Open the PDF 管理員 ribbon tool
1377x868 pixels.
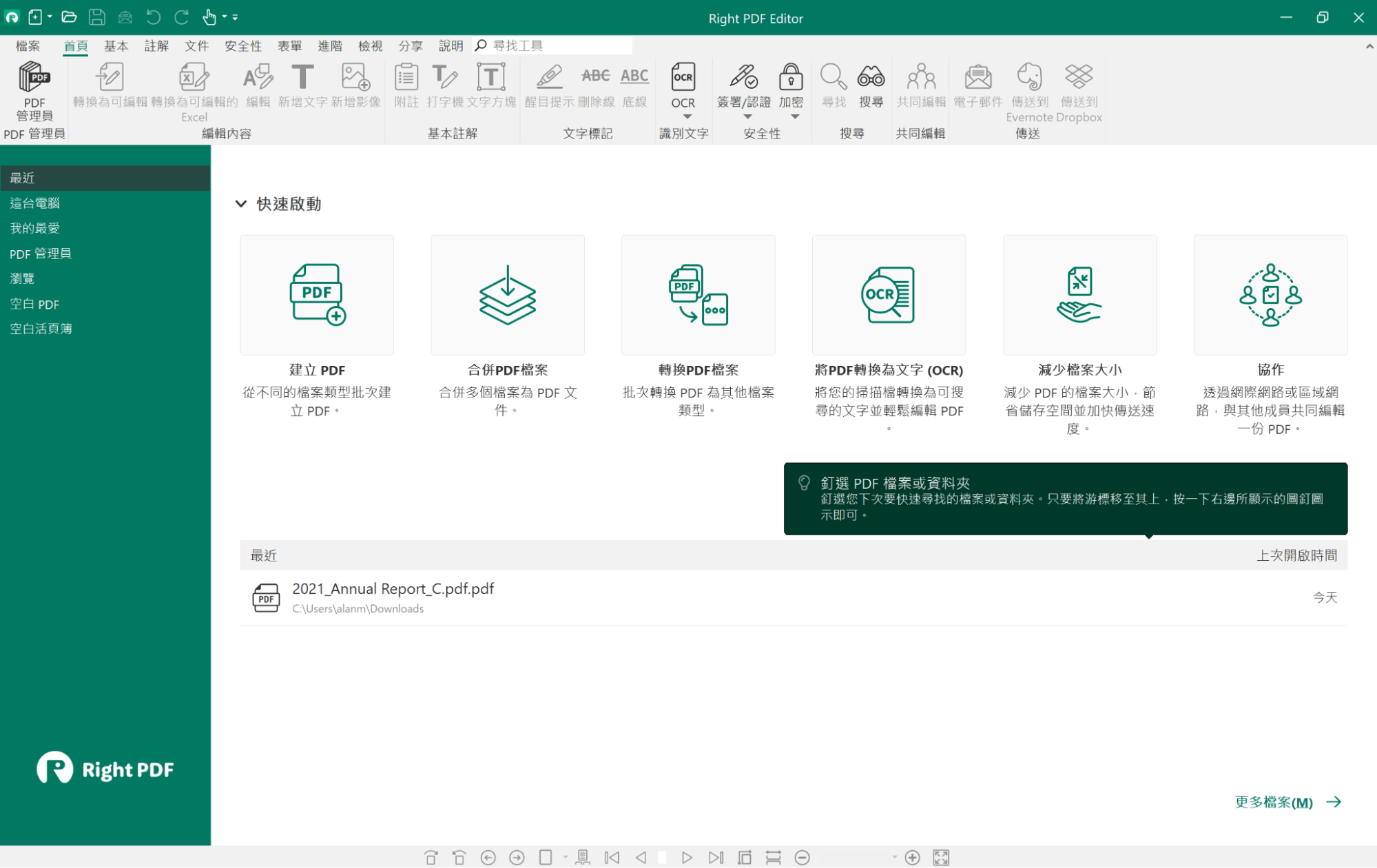tap(34, 91)
